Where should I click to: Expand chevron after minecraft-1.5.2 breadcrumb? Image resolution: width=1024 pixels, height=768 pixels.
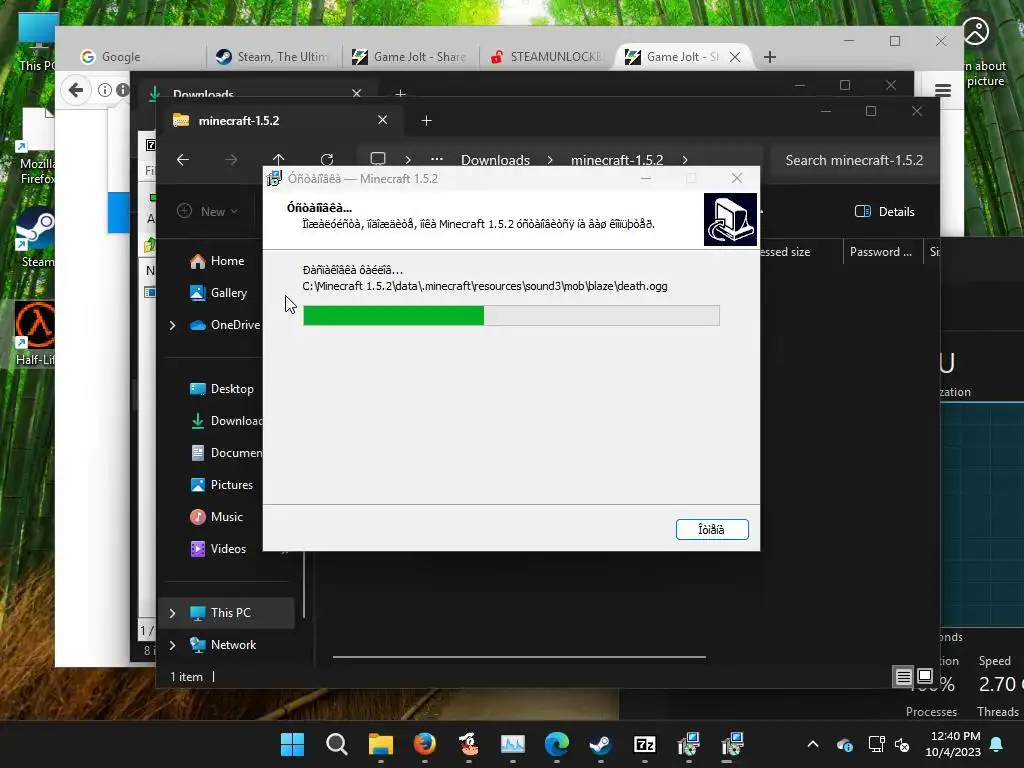click(x=684, y=160)
